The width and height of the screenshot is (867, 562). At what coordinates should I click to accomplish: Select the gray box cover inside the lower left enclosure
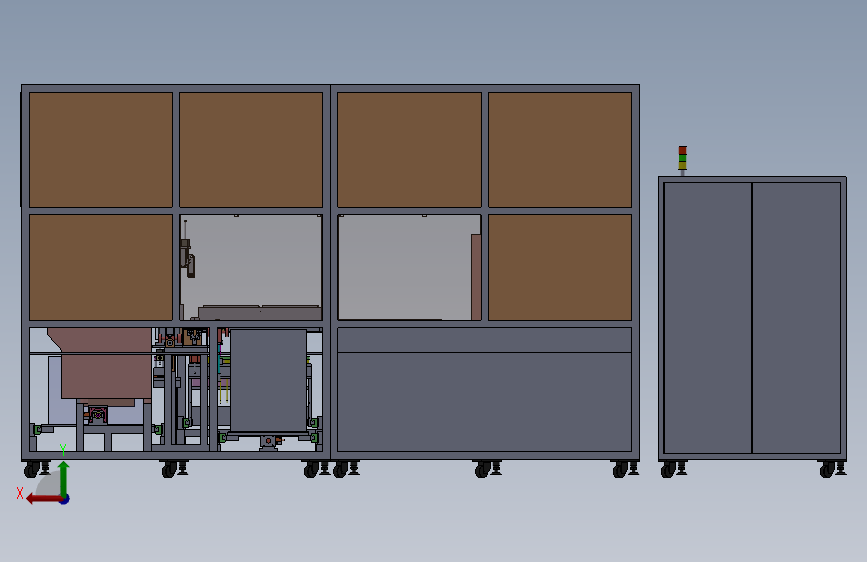pos(268,381)
